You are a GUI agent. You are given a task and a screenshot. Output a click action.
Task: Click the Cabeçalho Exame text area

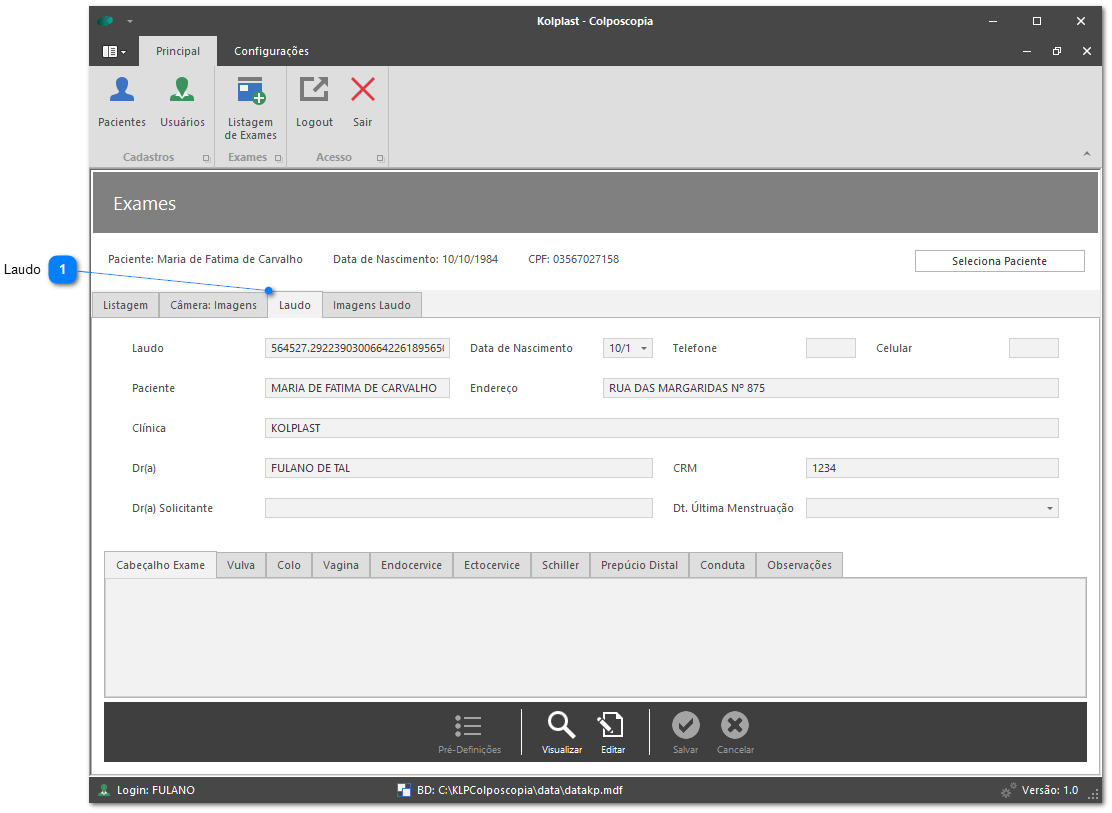(595, 638)
